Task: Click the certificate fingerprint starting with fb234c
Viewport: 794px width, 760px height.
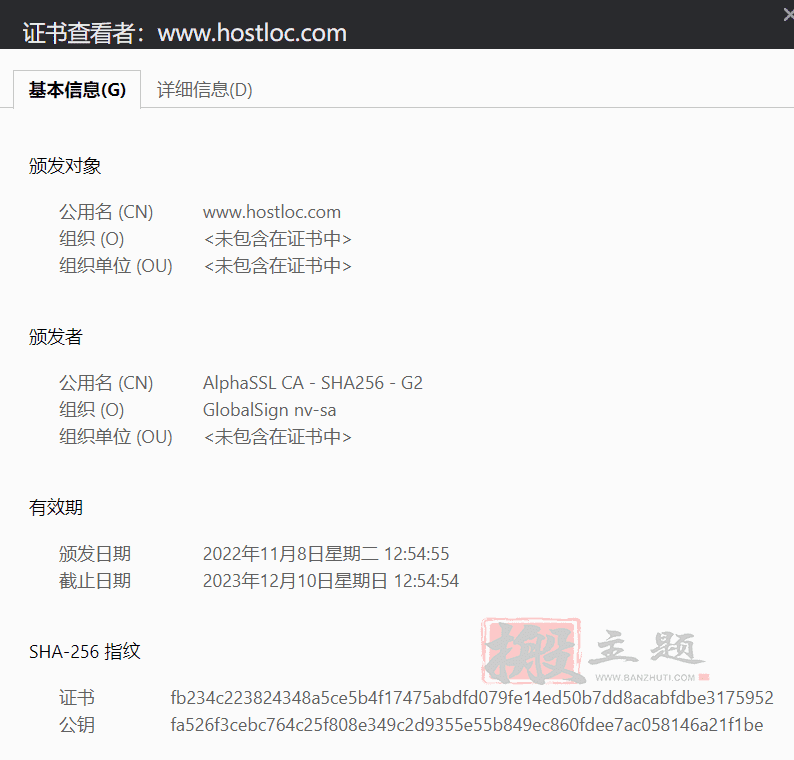Action: (471, 698)
